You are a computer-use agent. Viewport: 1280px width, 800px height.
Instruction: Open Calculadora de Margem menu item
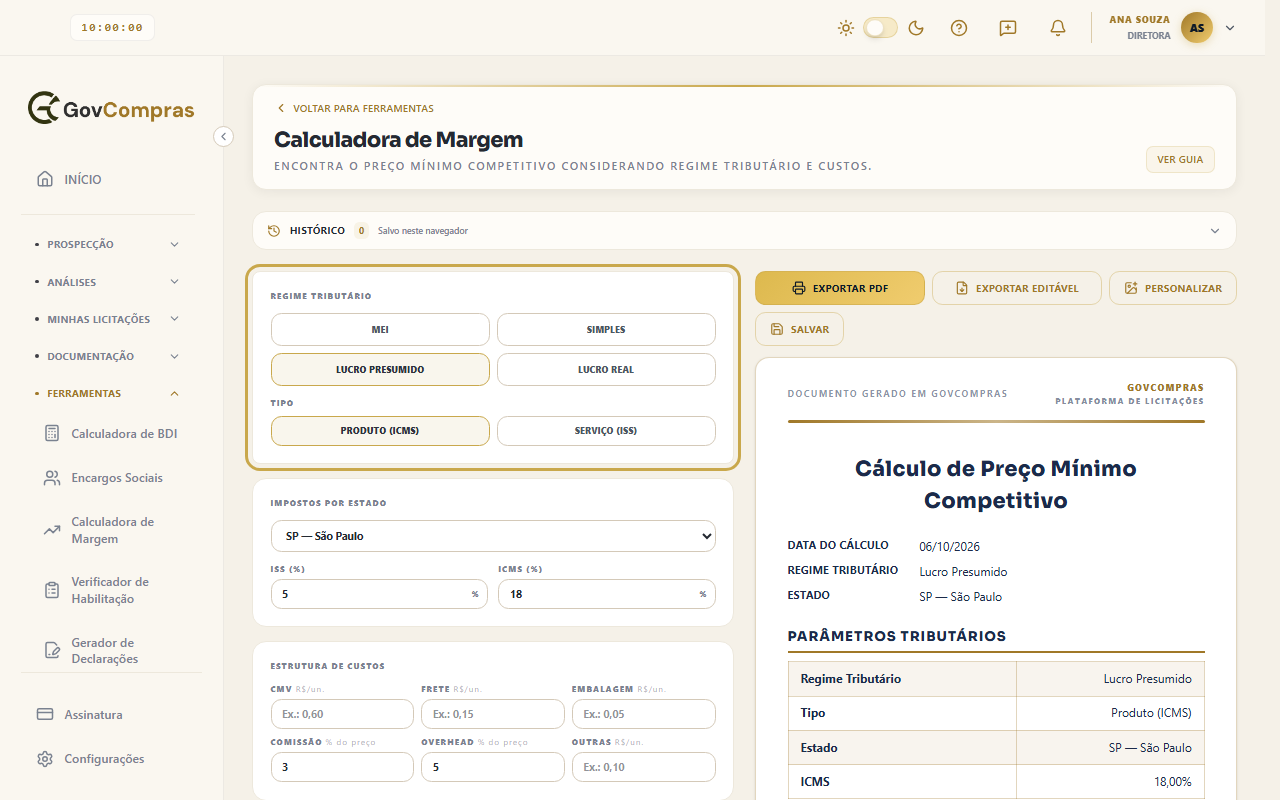tap(110, 530)
